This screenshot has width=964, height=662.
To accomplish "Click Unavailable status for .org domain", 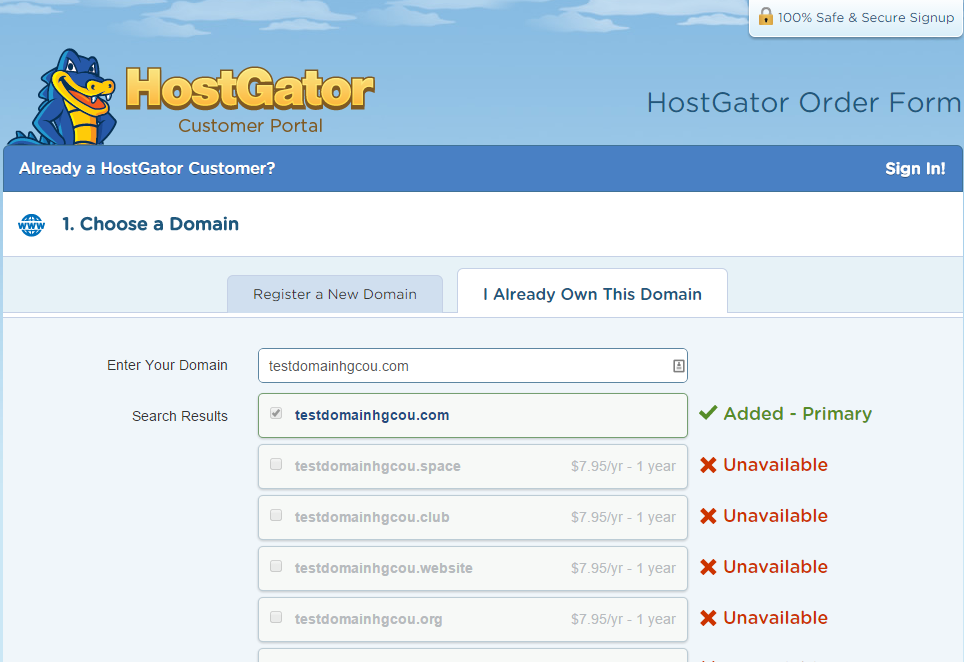I will click(775, 618).
